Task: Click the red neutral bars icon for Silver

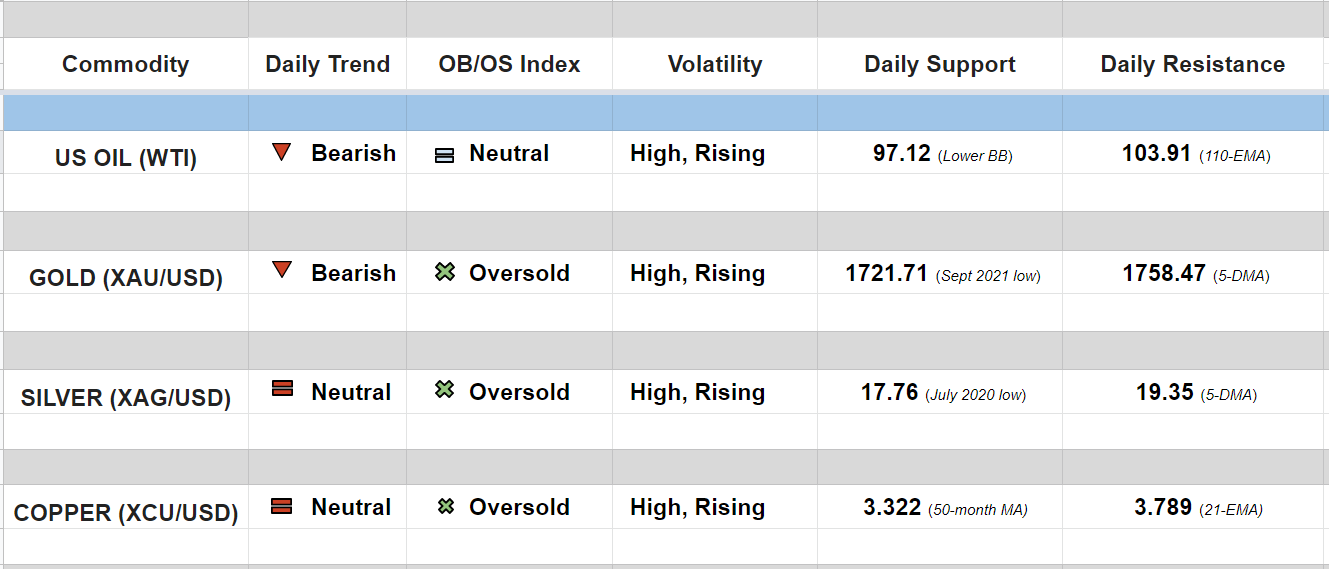Action: (282, 389)
